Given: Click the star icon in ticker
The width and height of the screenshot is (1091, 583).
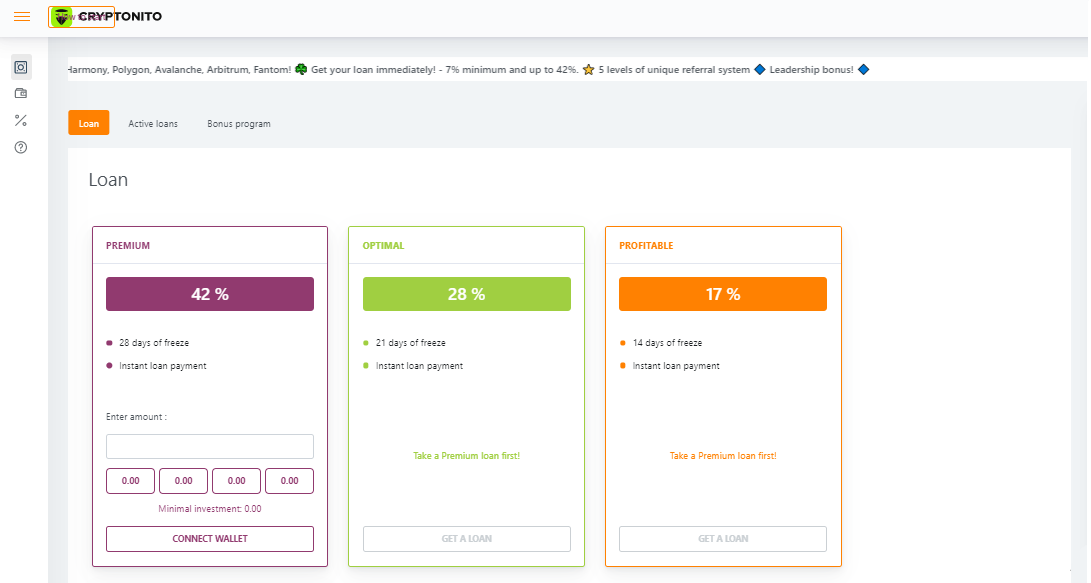Looking at the screenshot, I should click(589, 70).
